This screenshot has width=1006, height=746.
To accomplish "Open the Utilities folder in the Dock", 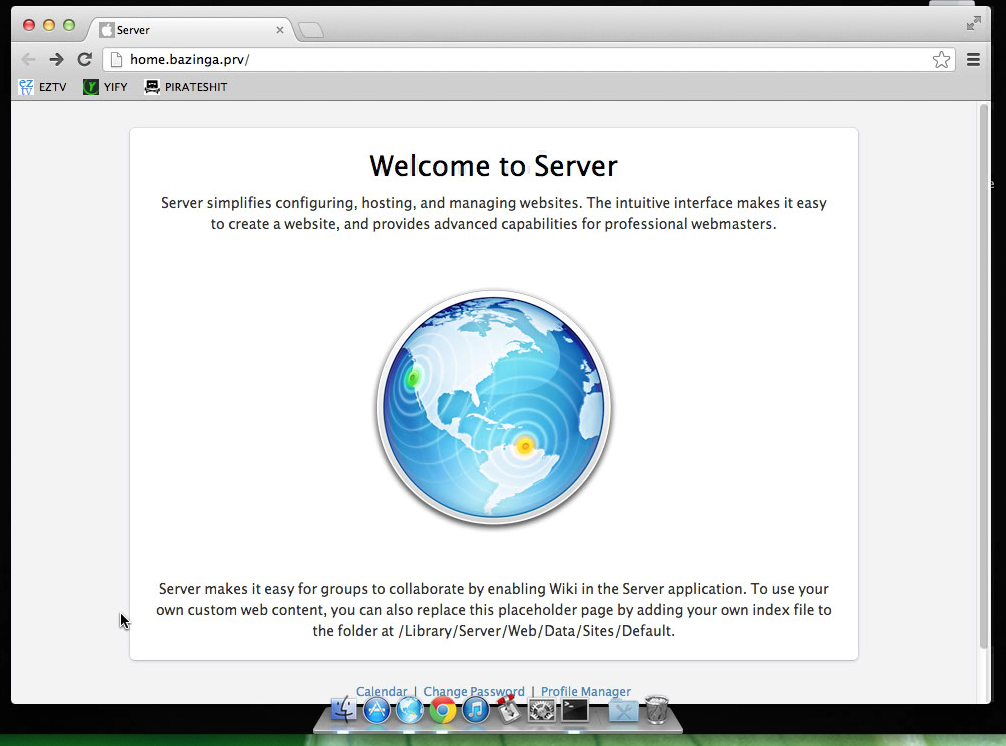I will 623,711.
